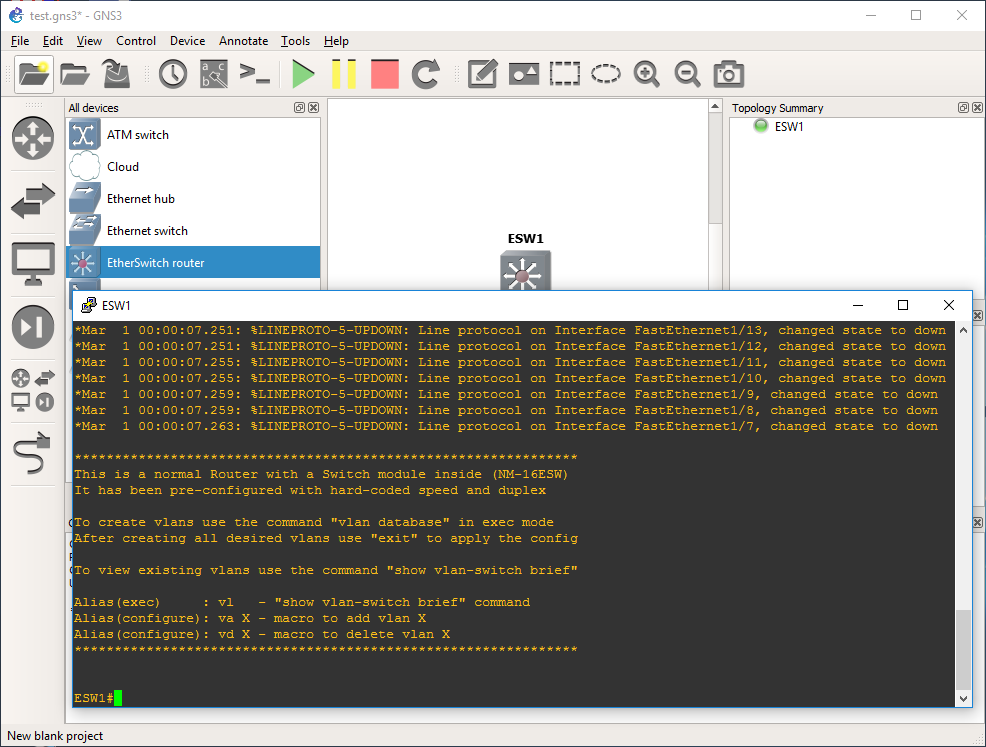
Task: Select Ethernet switch in device list
Action: 193,231
